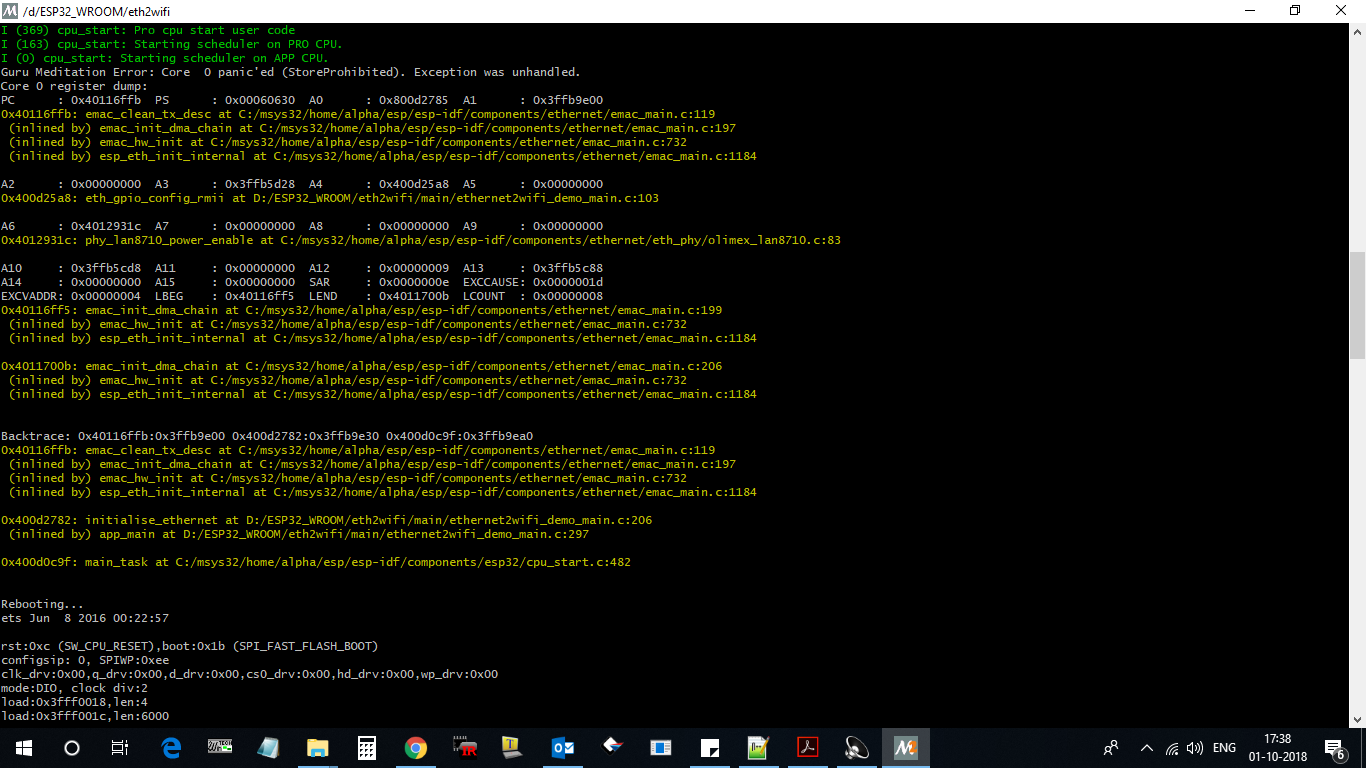Open Task View on the taskbar

pos(120,748)
